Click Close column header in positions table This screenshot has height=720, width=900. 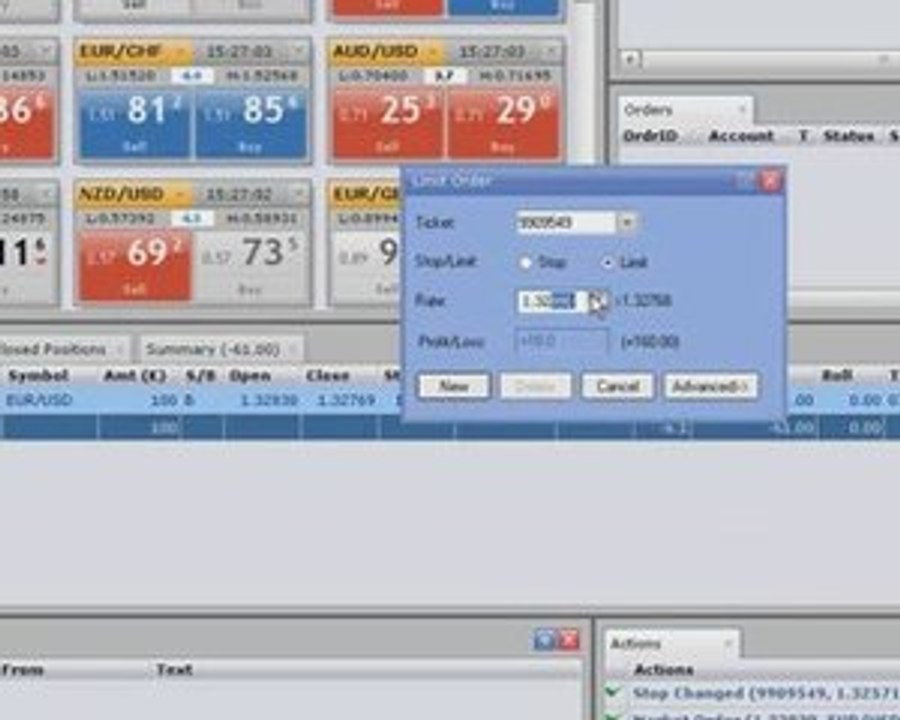click(327, 376)
